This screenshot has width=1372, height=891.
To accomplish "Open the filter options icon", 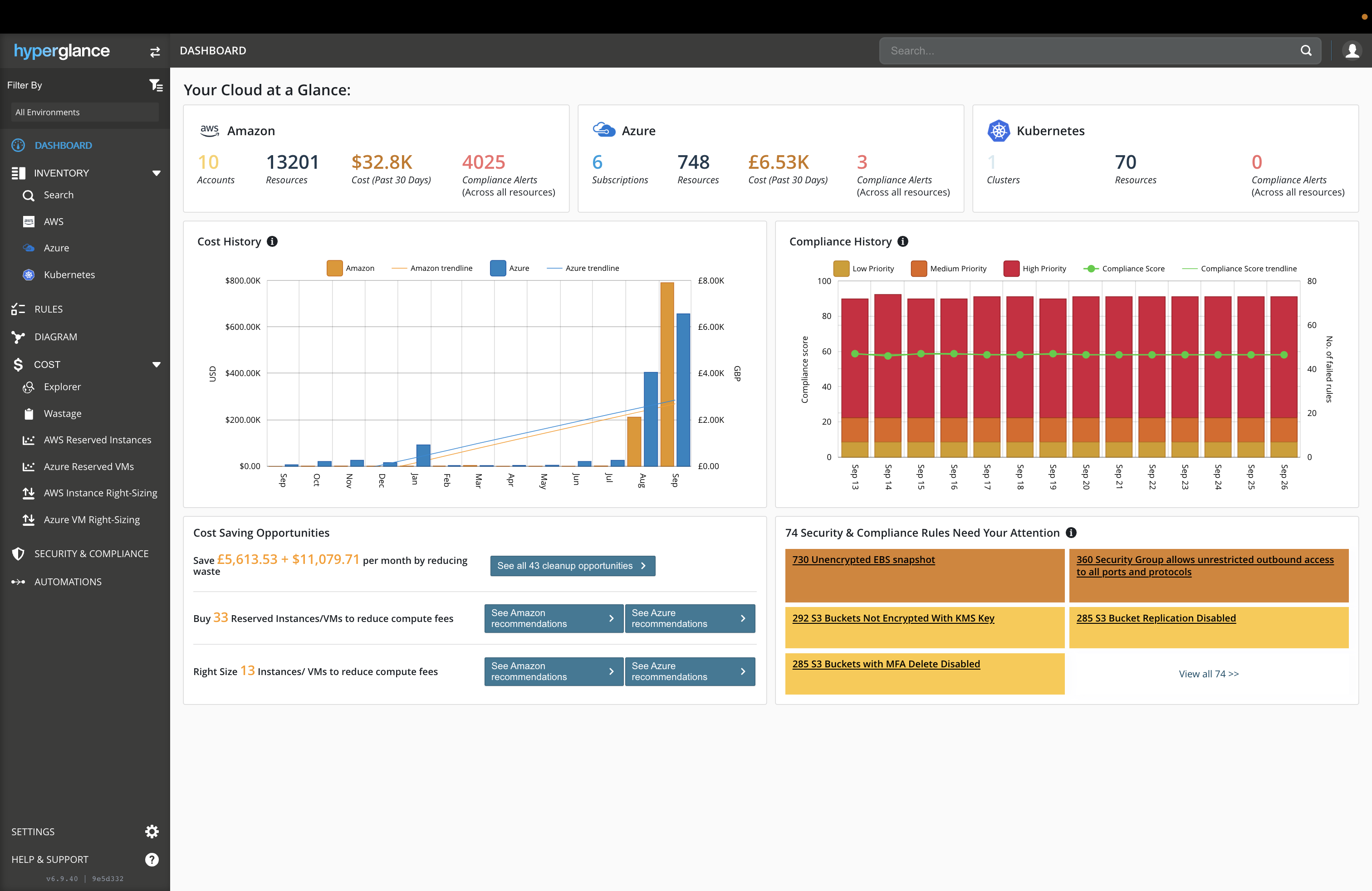I will pos(156,85).
